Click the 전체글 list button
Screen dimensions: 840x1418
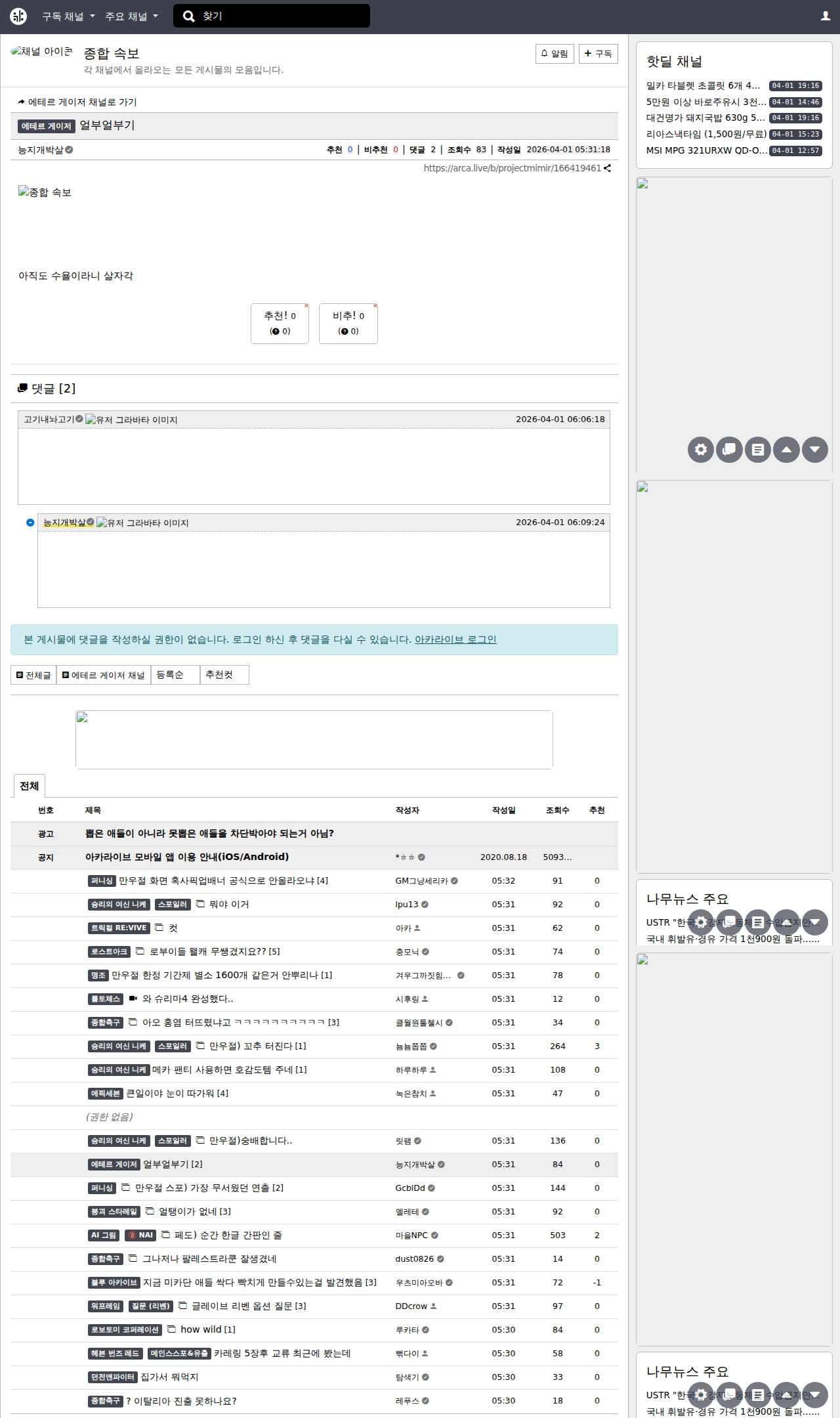tap(33, 675)
